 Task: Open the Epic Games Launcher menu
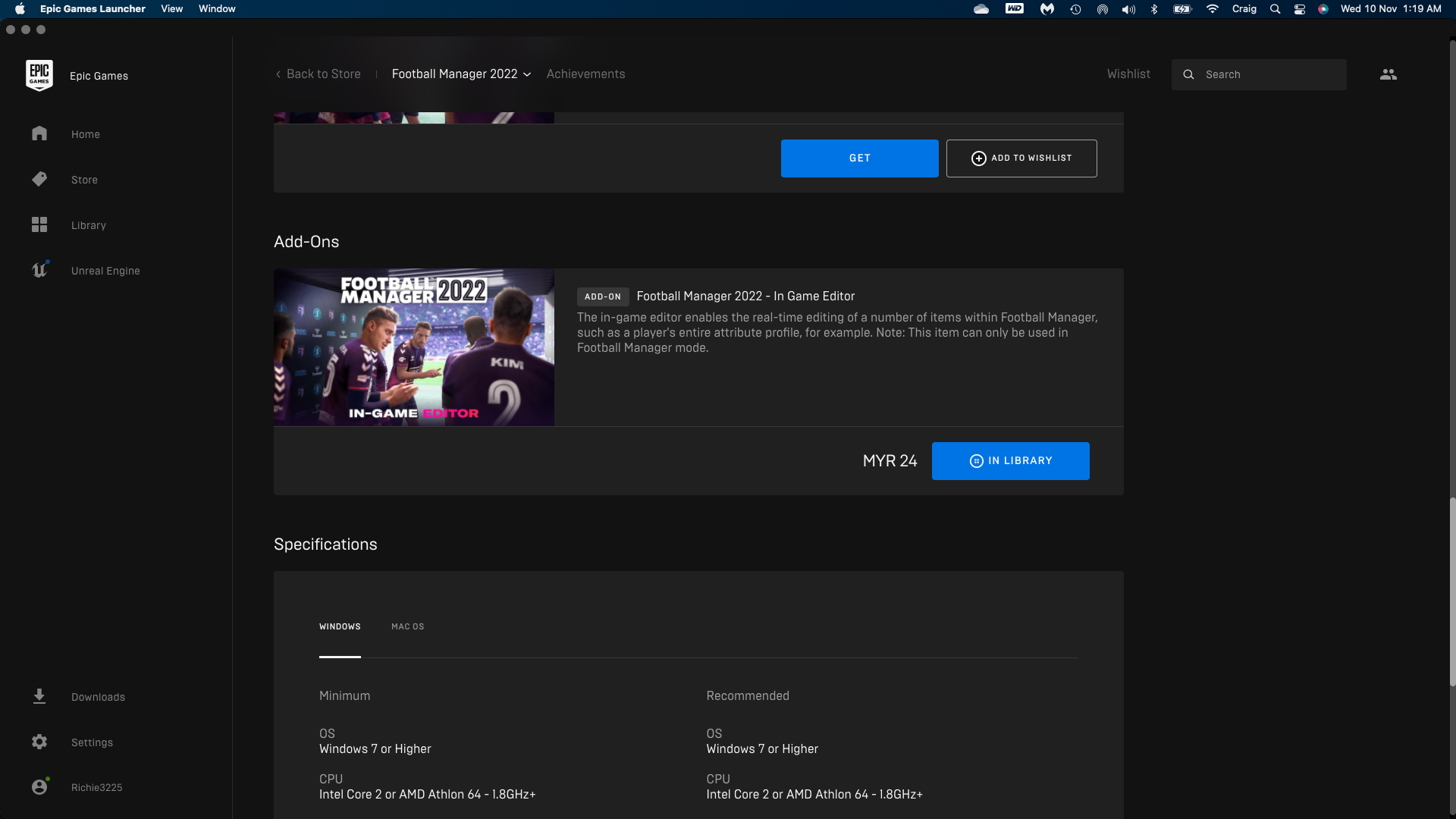[x=93, y=9]
